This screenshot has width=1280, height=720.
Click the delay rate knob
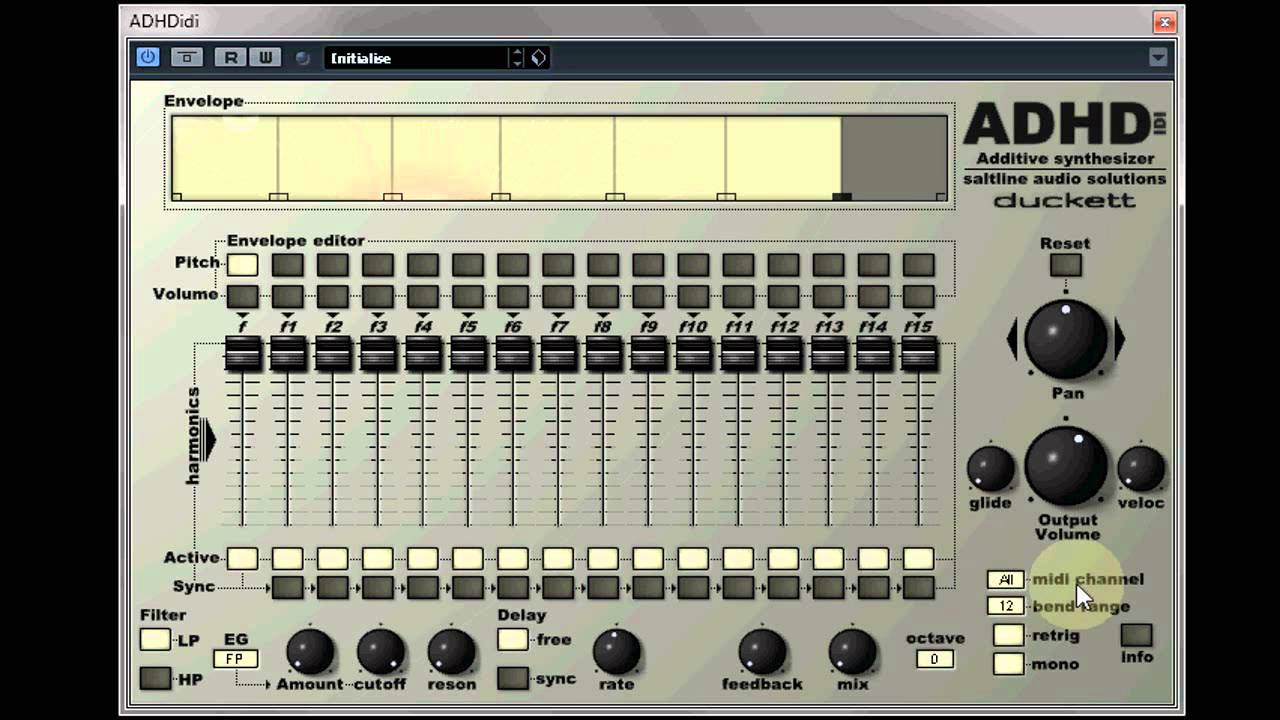(x=617, y=652)
